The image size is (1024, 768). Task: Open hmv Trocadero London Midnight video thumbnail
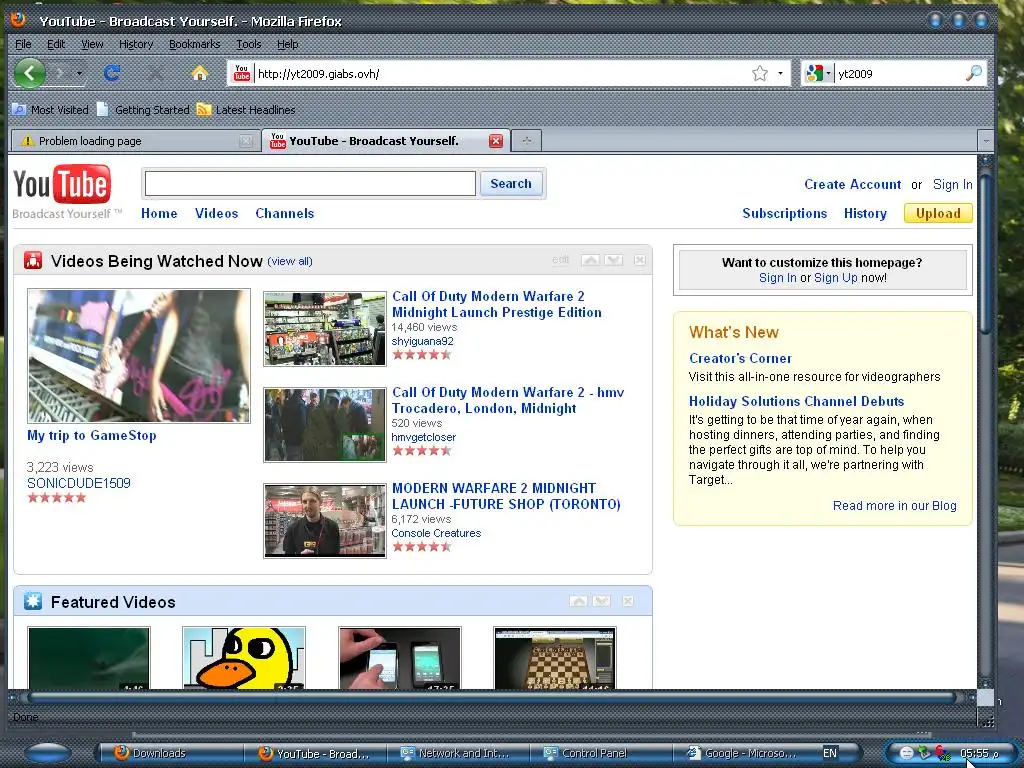[325, 424]
